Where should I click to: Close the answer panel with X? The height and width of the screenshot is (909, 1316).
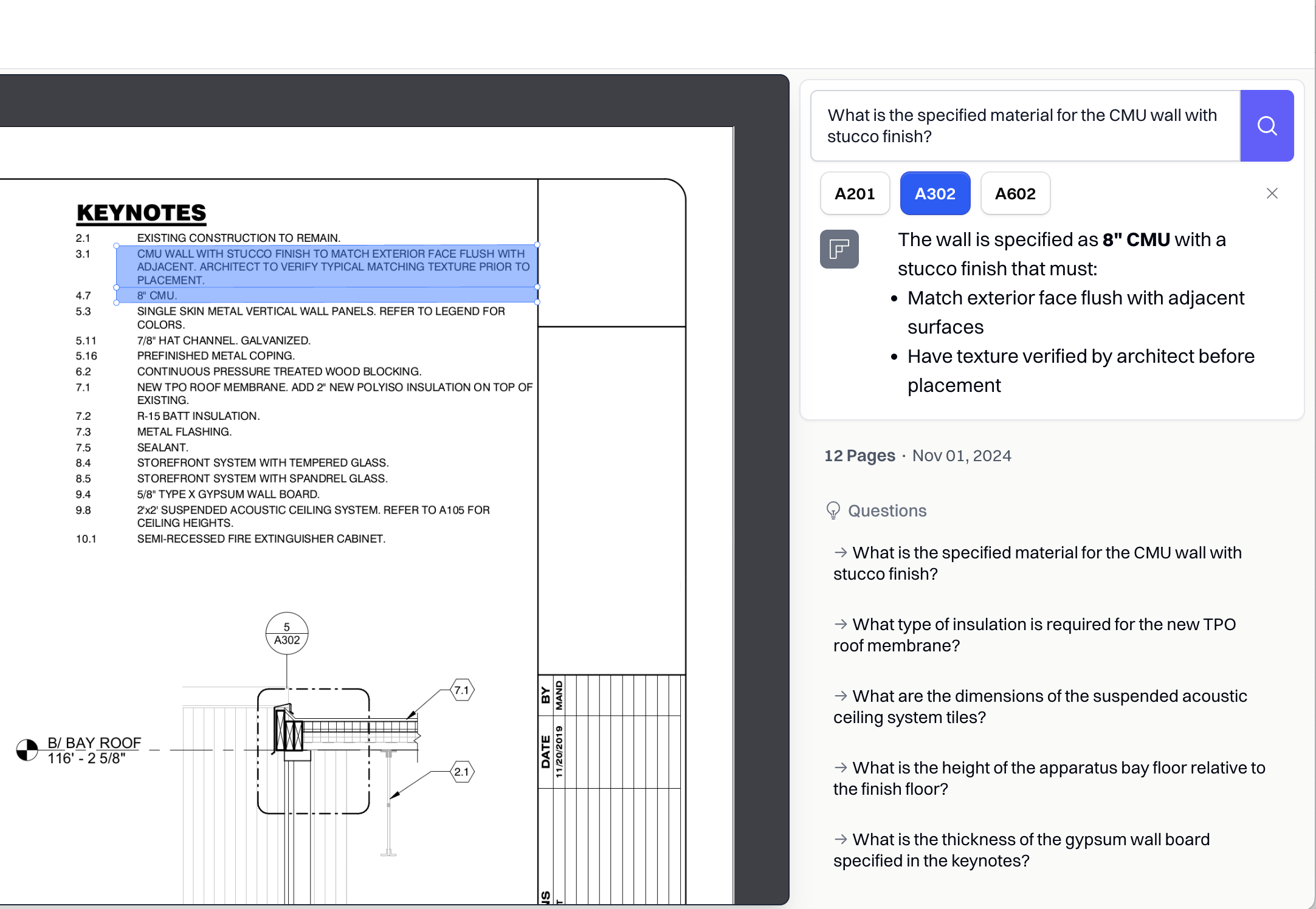1272,193
